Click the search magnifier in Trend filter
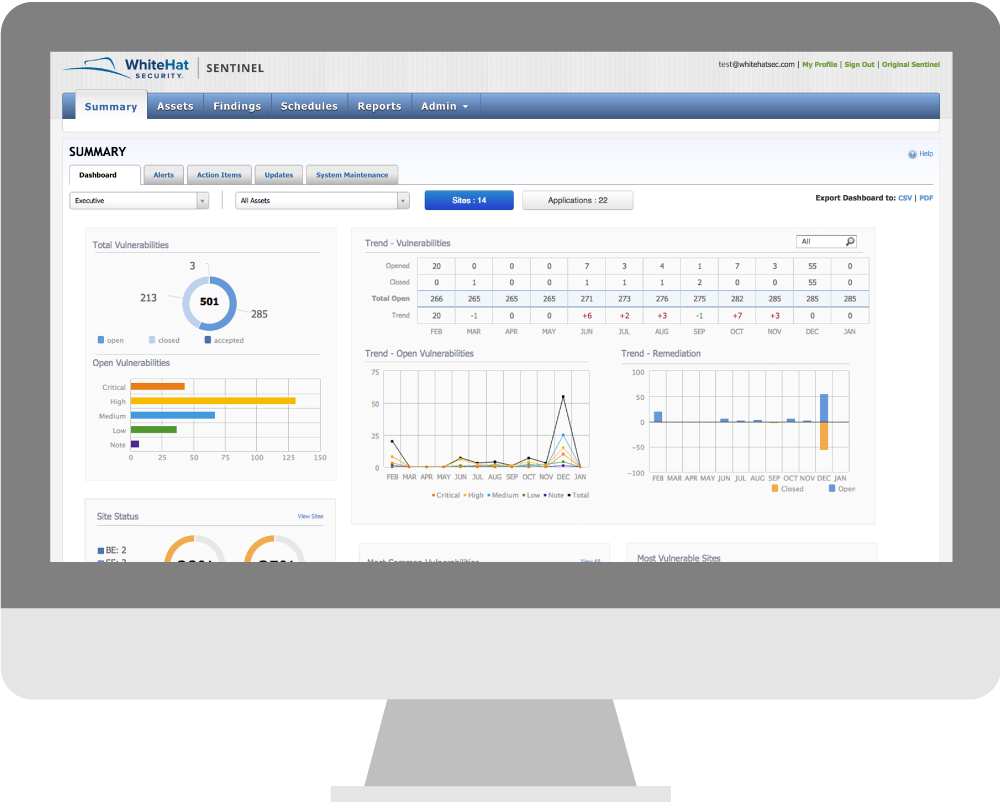The height and width of the screenshot is (803, 1000). pyautogui.click(x=850, y=241)
